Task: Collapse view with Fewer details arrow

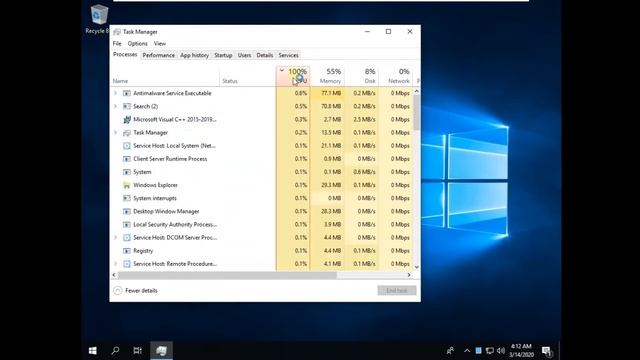Action: click(118, 290)
